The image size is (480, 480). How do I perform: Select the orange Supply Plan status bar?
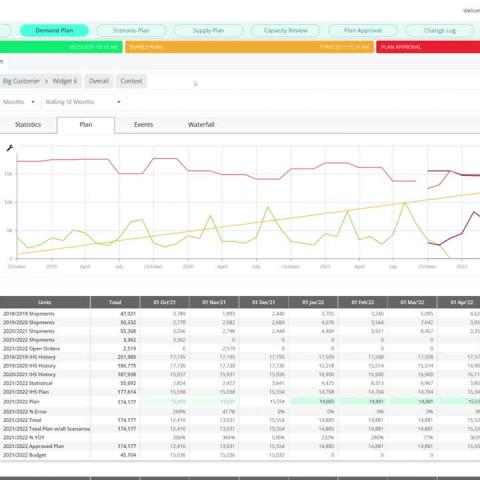click(x=249, y=47)
